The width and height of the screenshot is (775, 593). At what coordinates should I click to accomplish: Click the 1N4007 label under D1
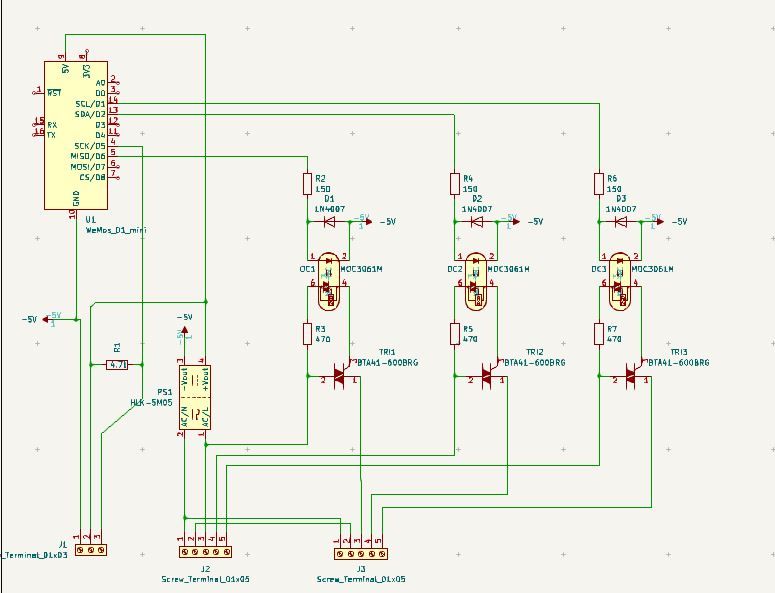click(x=330, y=210)
